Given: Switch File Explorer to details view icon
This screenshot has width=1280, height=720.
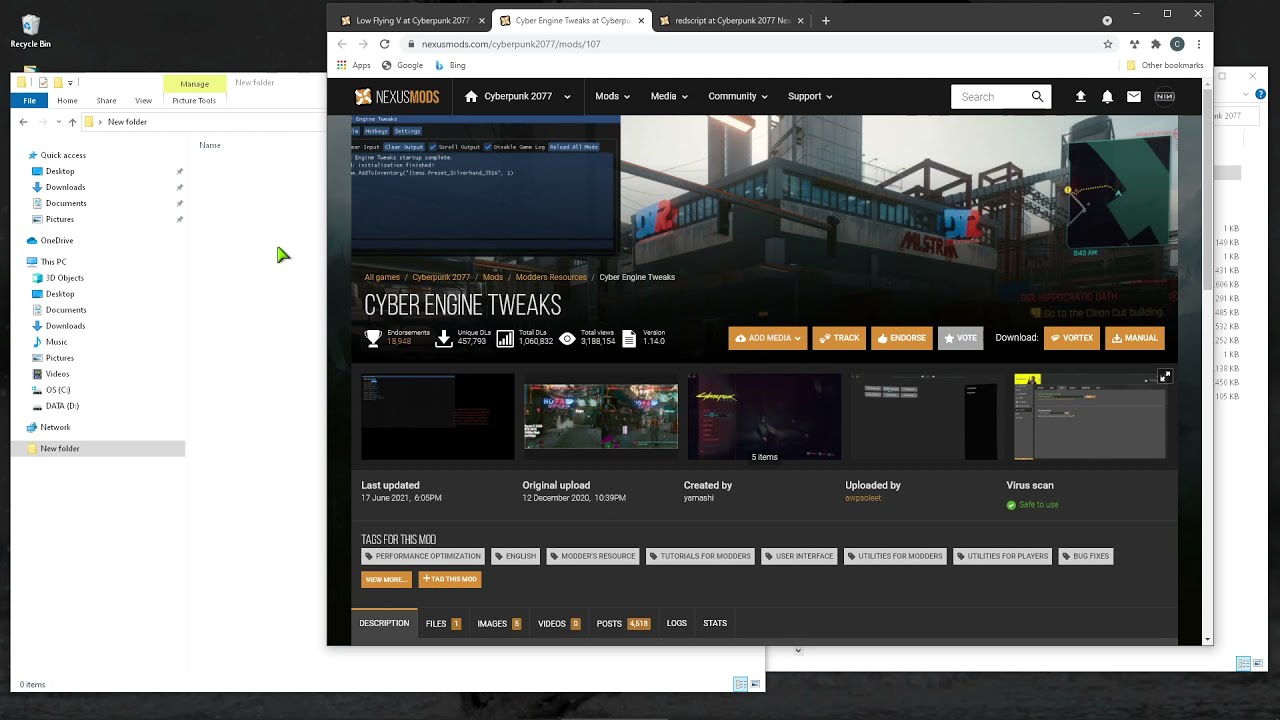Looking at the screenshot, I should pyautogui.click(x=741, y=684).
